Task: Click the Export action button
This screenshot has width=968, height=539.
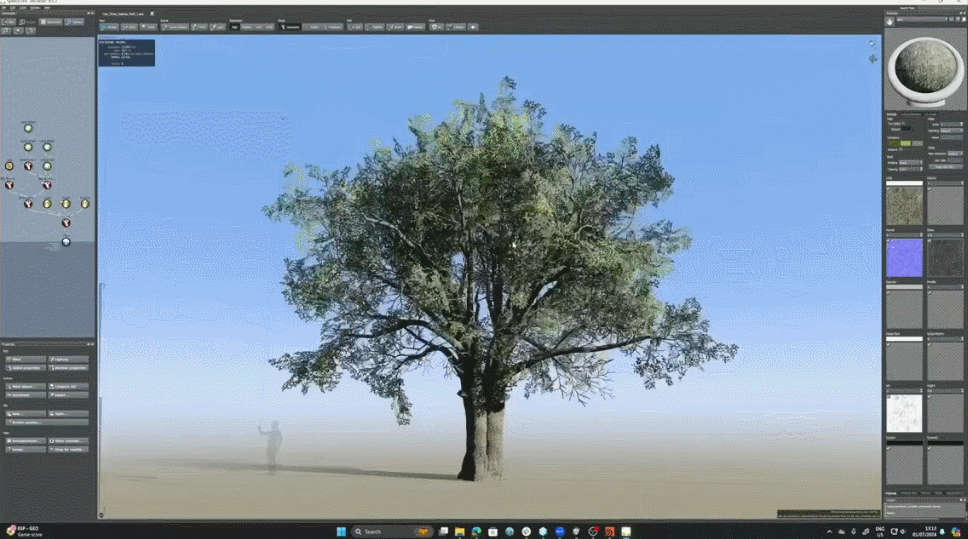Action: coord(68,395)
